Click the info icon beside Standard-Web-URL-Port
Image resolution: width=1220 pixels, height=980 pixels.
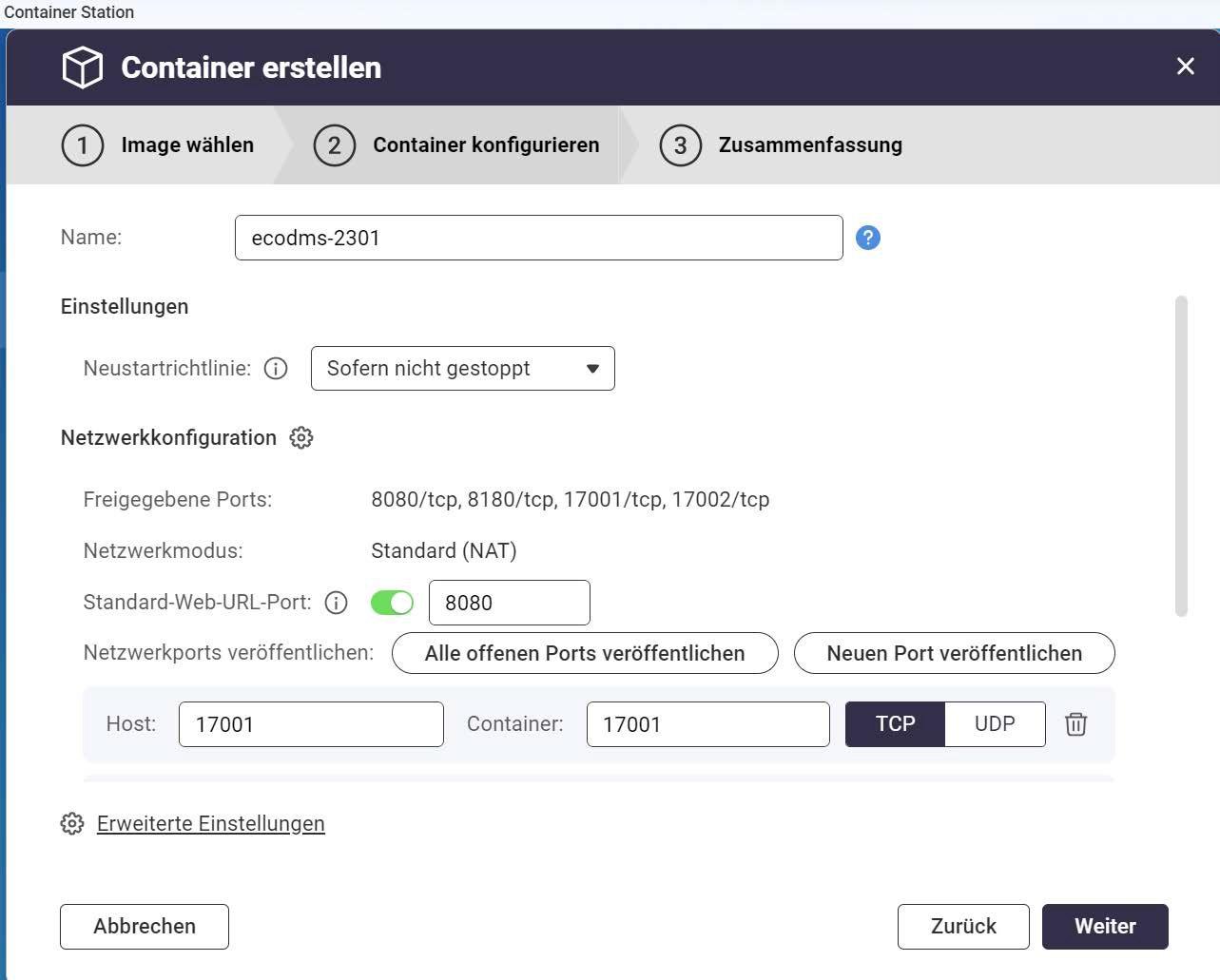pyautogui.click(x=336, y=603)
